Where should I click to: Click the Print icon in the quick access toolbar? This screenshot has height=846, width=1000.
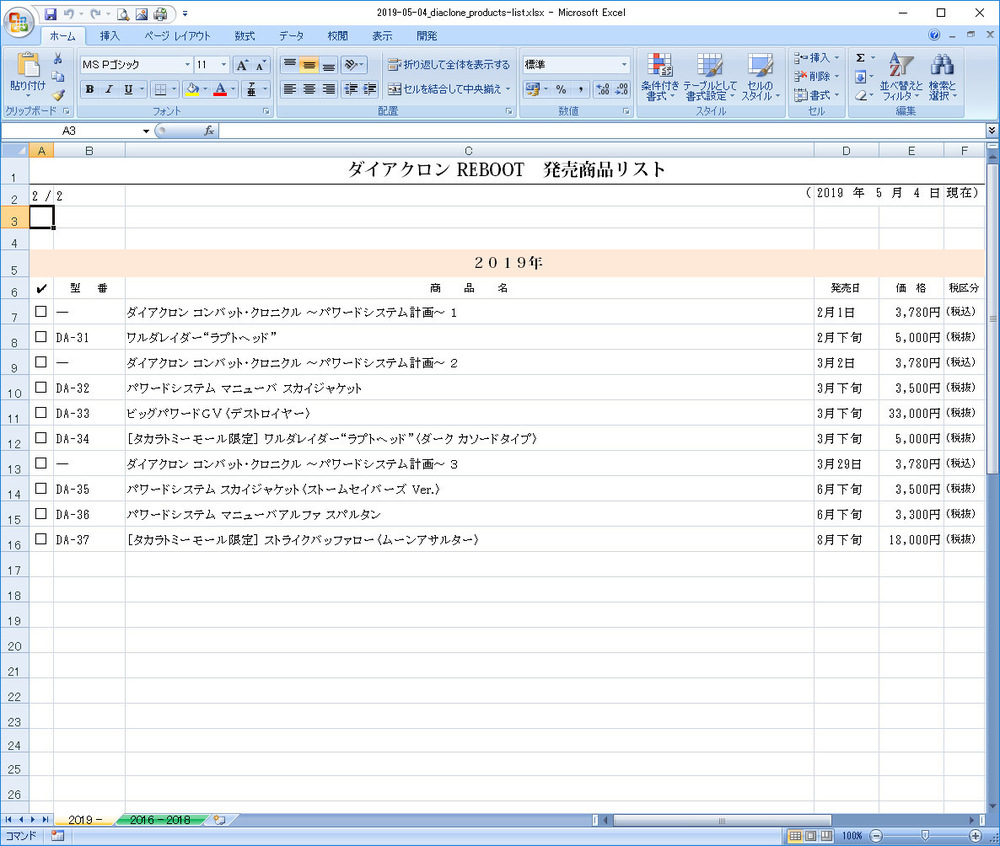[x=160, y=13]
